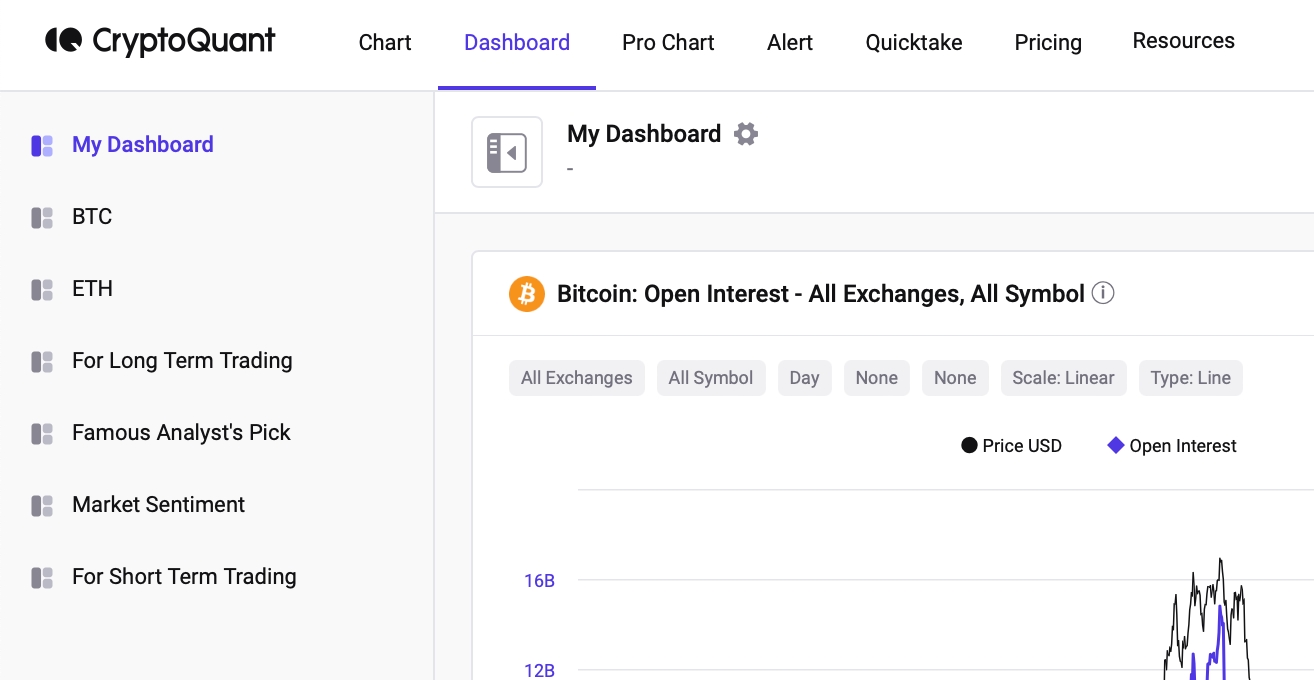Change the Day interval filter
This screenshot has height=680, width=1314.
click(x=804, y=378)
